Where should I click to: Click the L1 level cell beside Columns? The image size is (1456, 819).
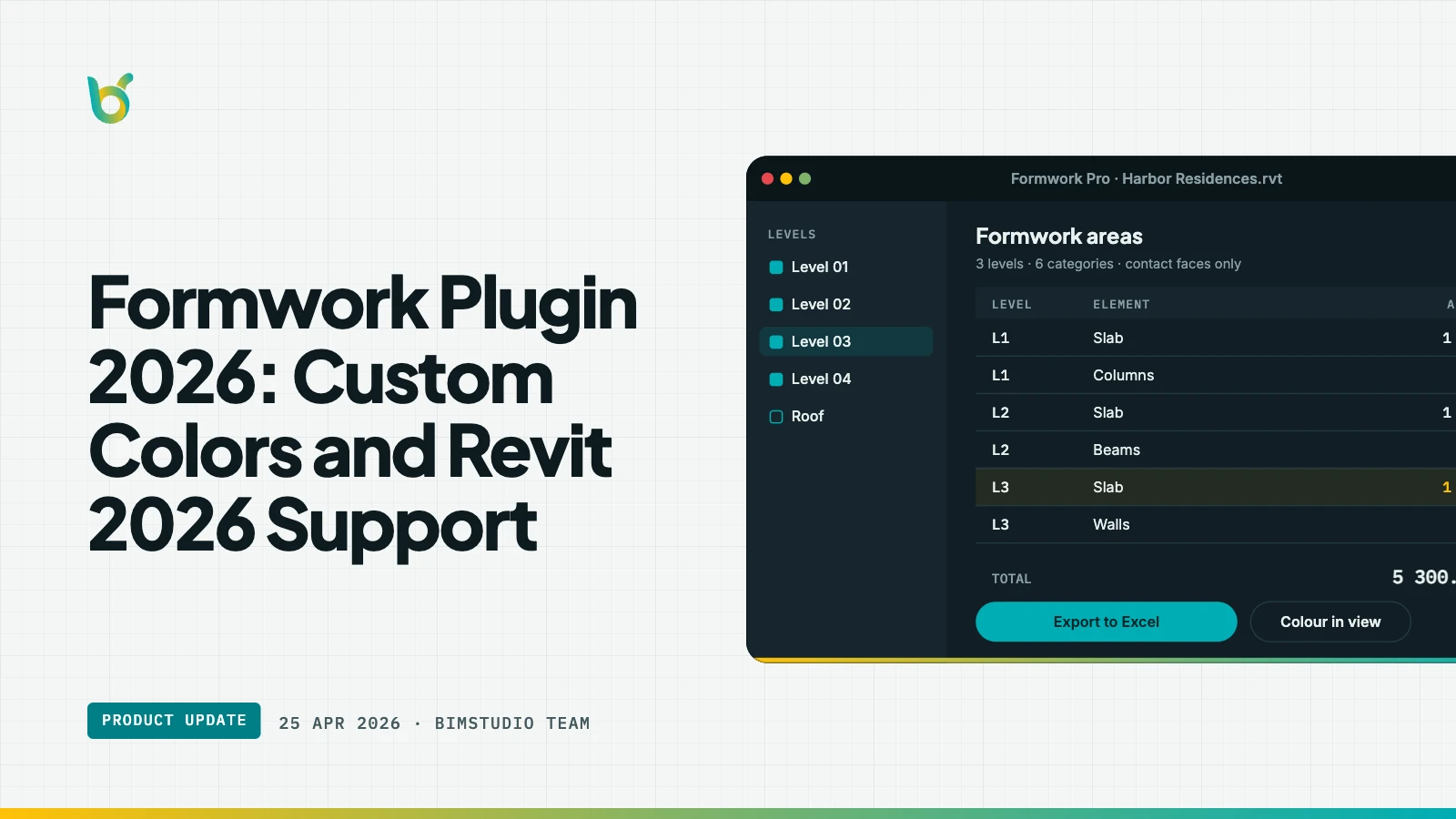point(1000,375)
